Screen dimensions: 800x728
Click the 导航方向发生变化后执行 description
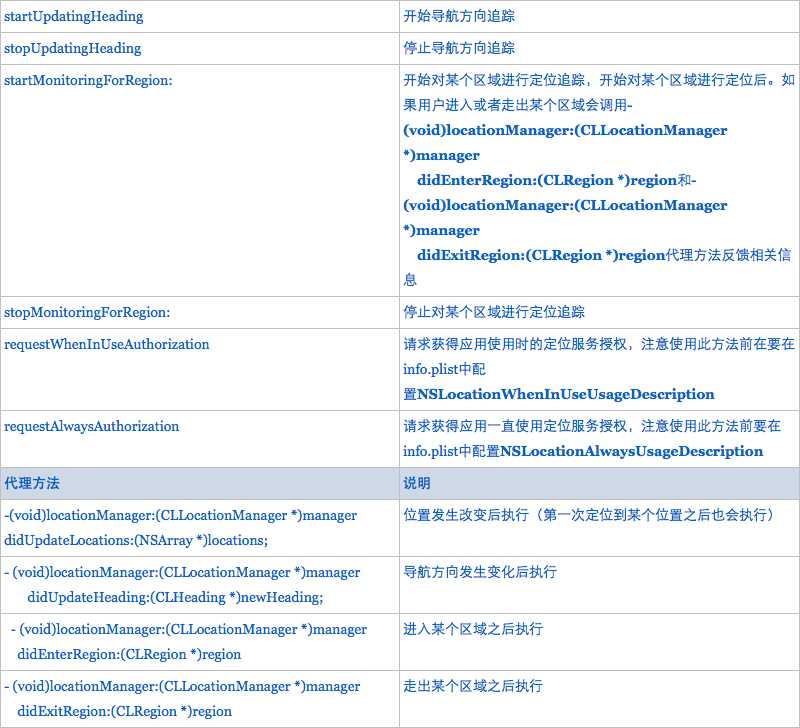click(x=480, y=572)
